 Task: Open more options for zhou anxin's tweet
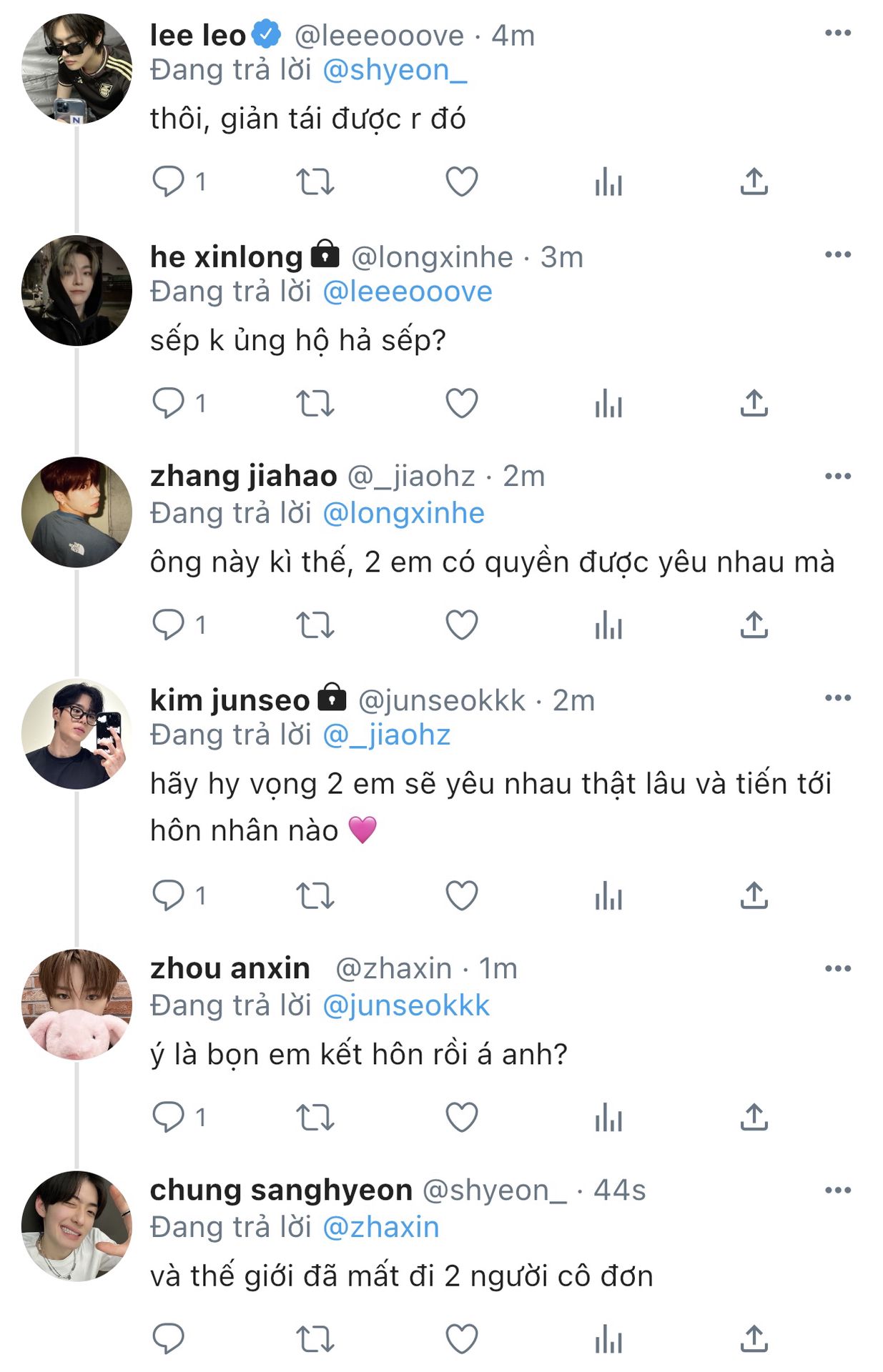click(x=837, y=969)
